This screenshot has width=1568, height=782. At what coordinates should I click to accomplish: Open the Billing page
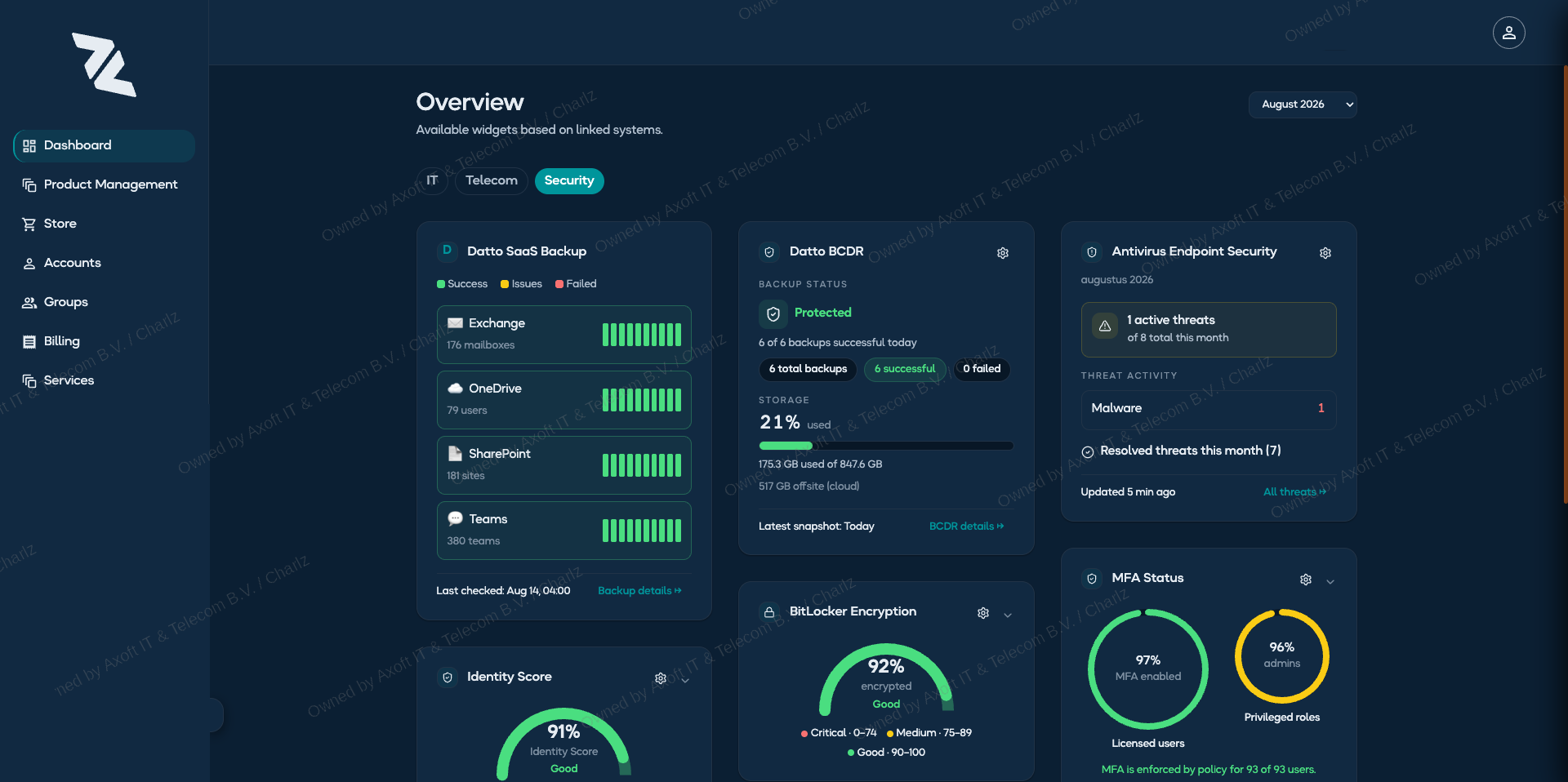(104, 341)
